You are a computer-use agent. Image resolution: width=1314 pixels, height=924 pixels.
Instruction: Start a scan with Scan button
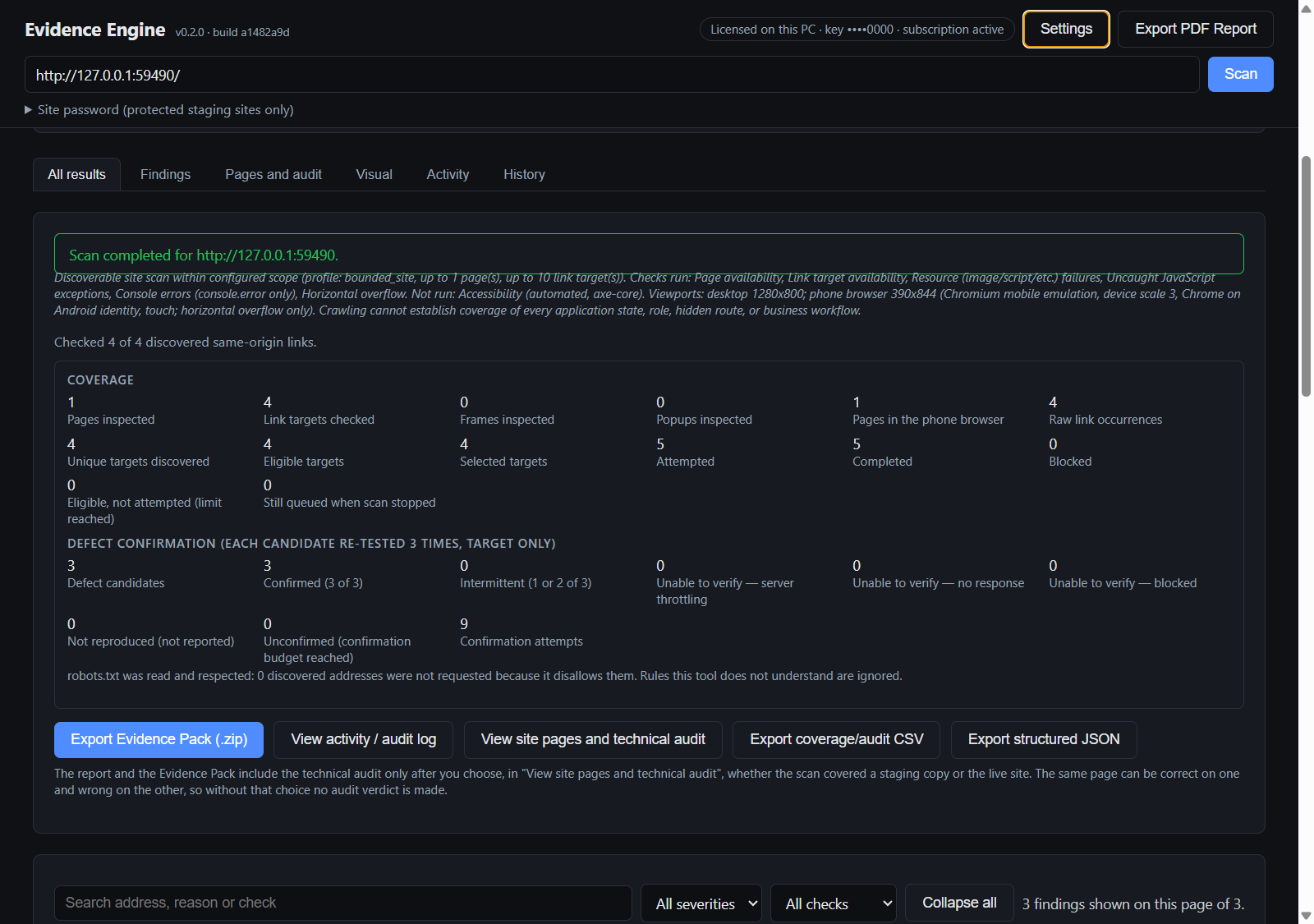pos(1240,74)
